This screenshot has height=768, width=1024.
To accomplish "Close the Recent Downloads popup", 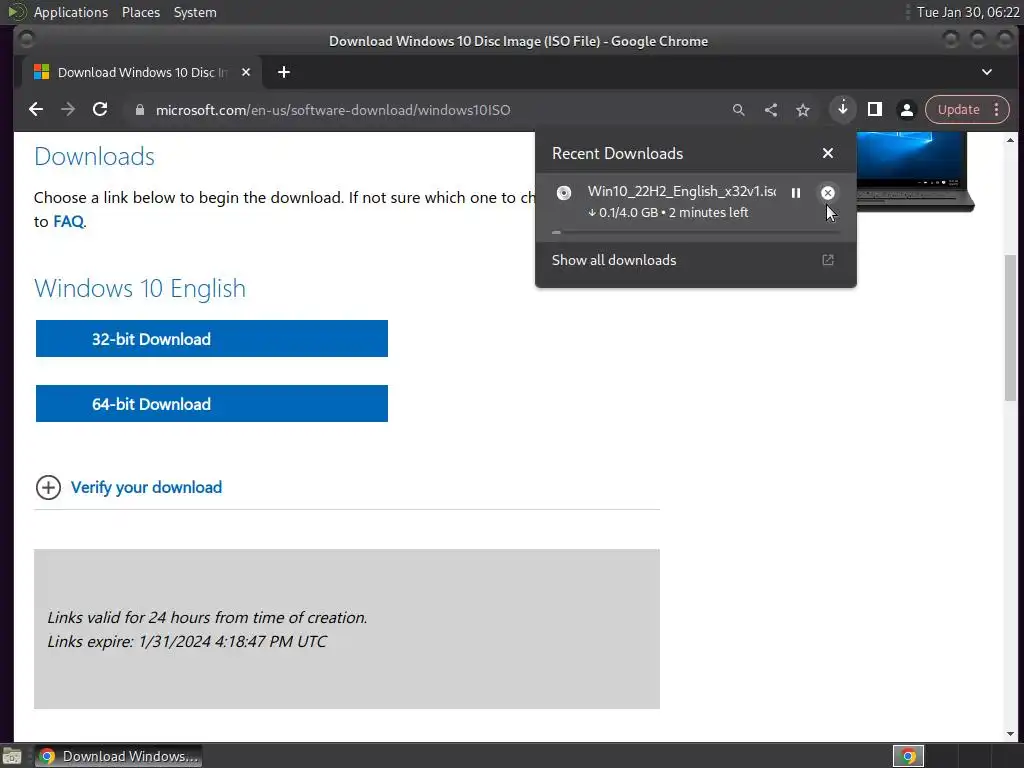I will (x=827, y=153).
